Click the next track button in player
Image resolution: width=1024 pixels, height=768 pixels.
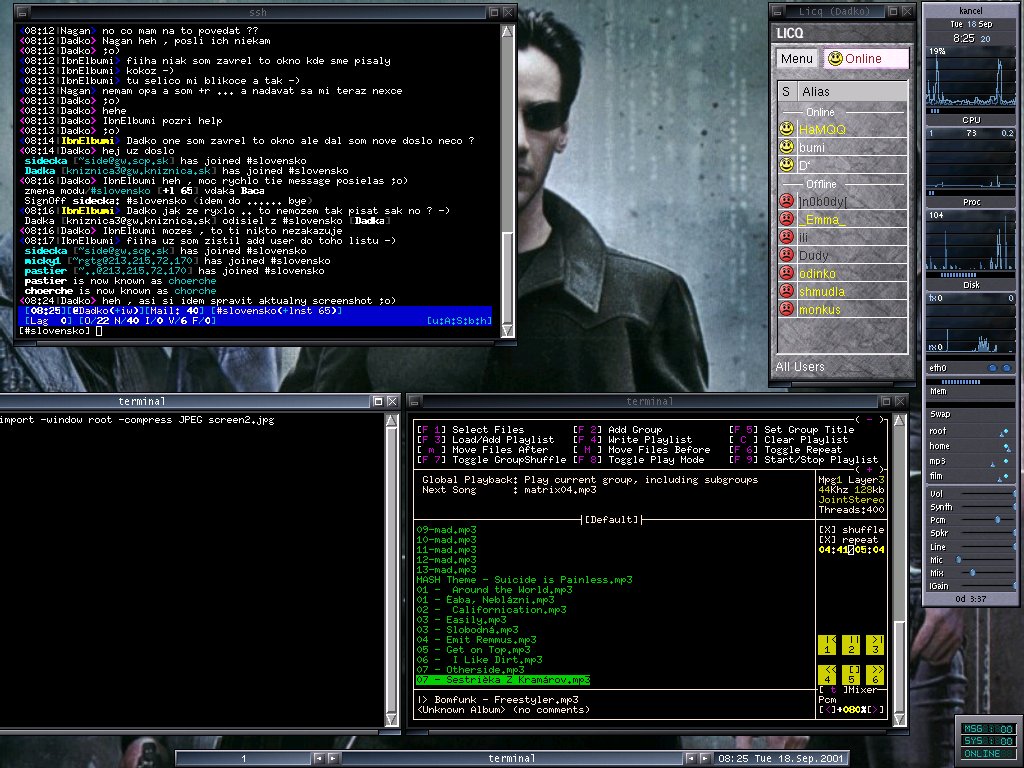pos(874,644)
